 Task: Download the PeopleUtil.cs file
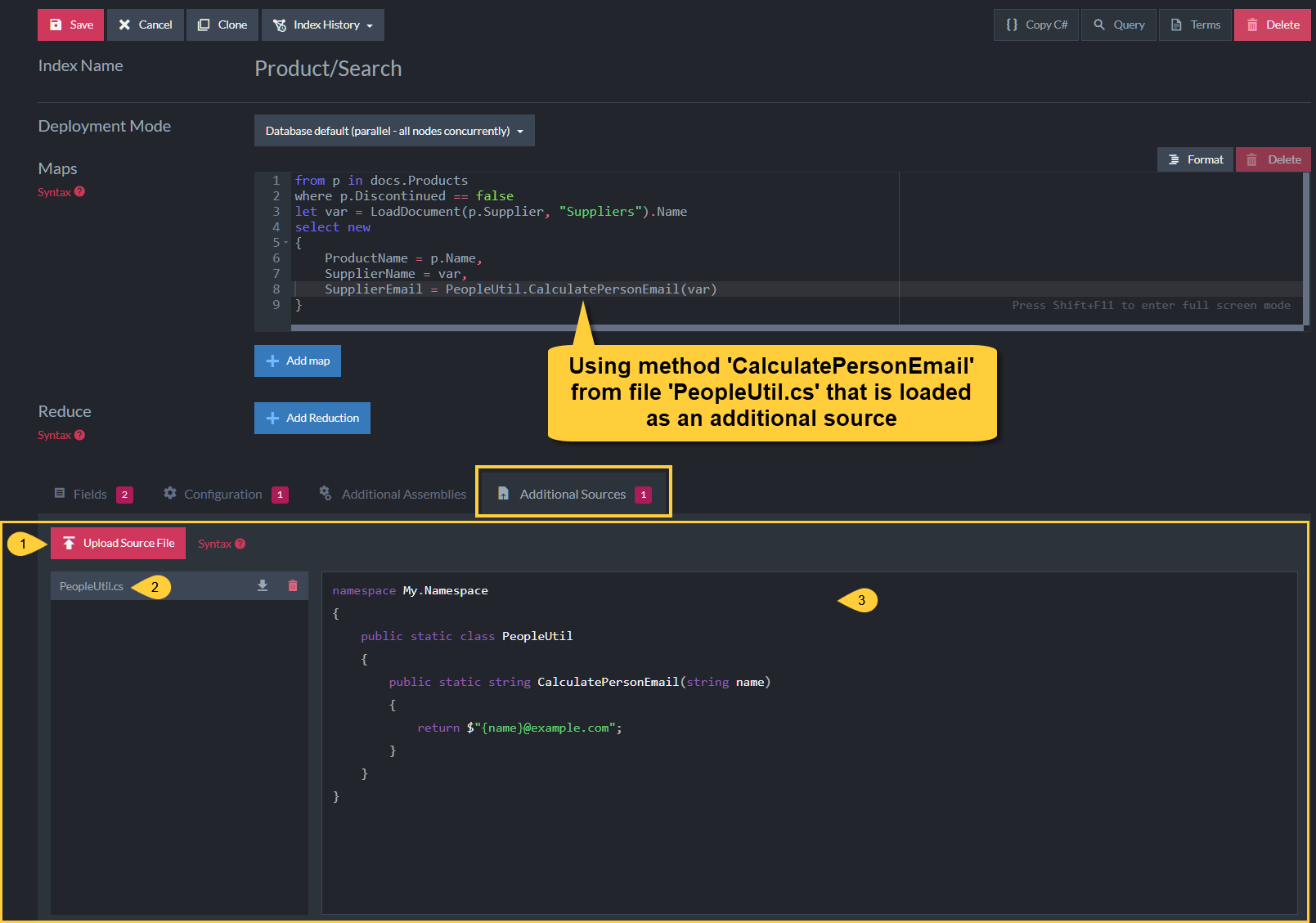click(263, 585)
